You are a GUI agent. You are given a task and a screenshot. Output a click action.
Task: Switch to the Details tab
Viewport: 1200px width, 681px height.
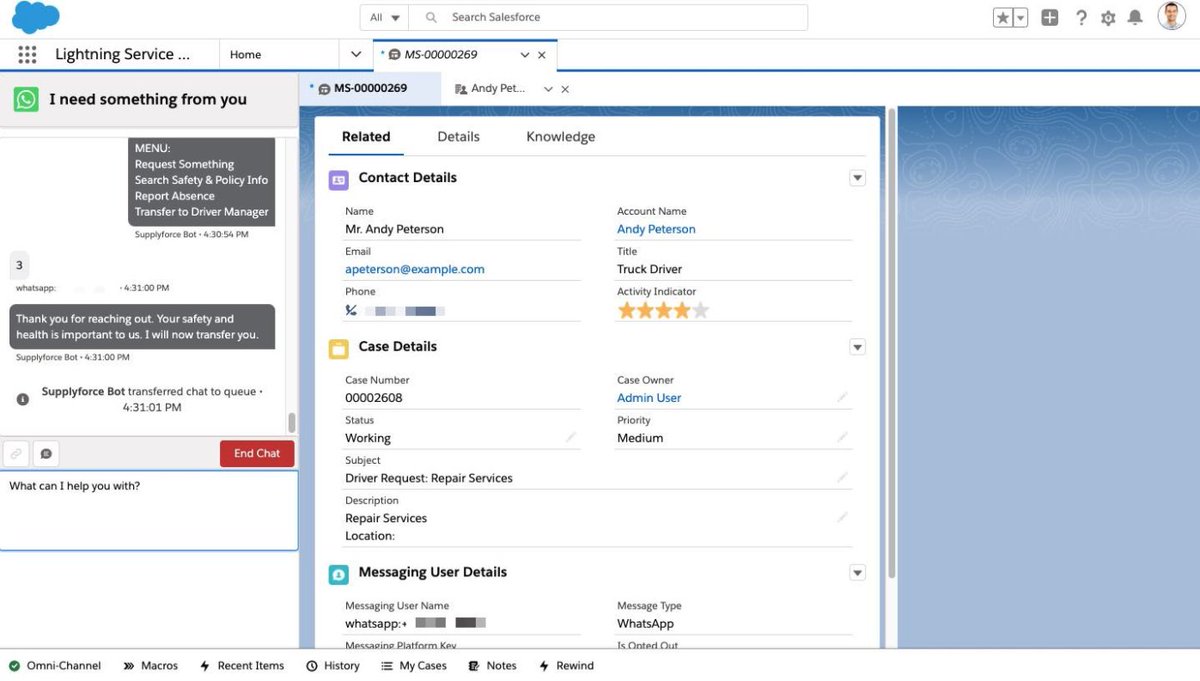click(x=458, y=137)
